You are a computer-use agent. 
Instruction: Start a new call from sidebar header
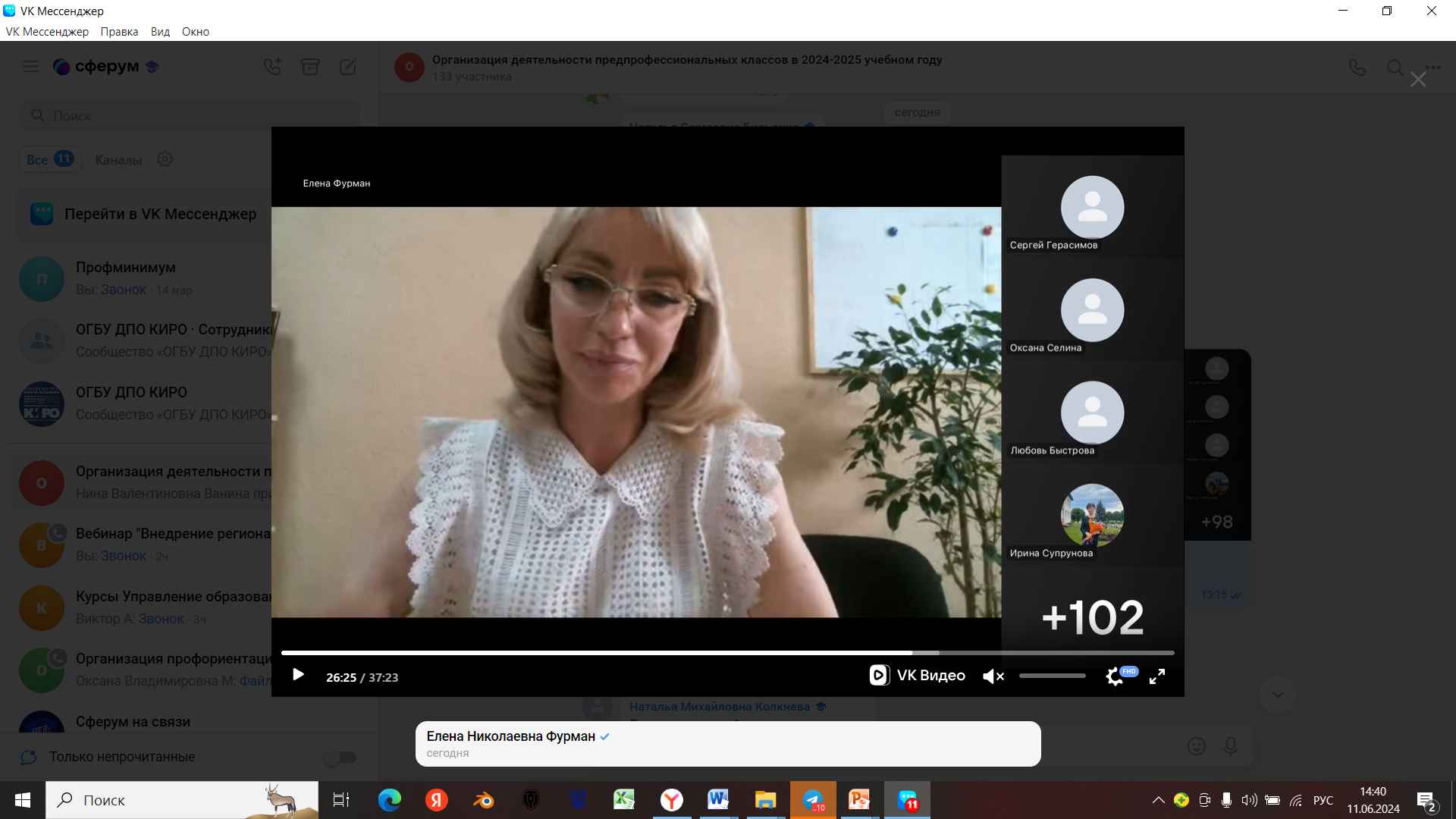click(x=272, y=67)
